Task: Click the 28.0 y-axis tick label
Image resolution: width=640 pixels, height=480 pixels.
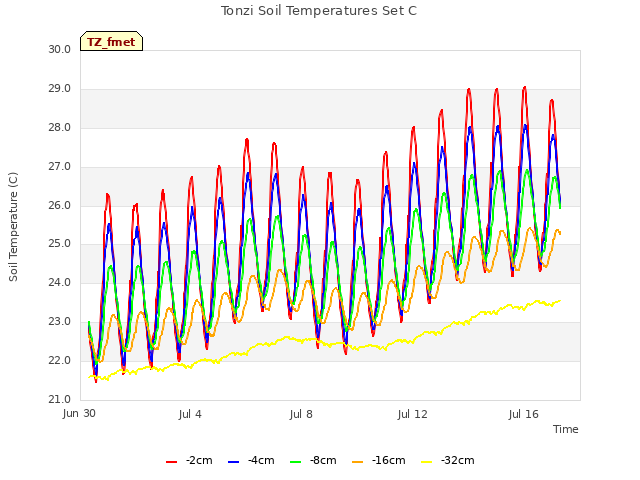Action: pyautogui.click(x=60, y=127)
